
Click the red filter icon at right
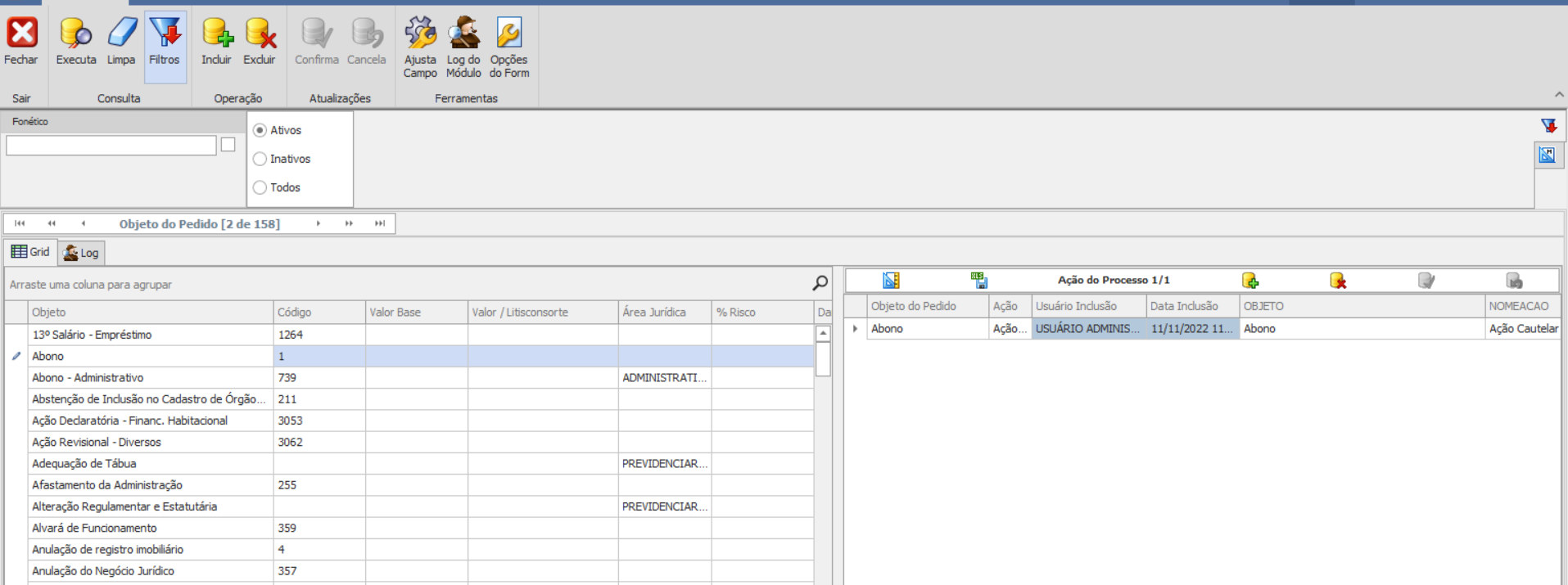[x=1548, y=125]
